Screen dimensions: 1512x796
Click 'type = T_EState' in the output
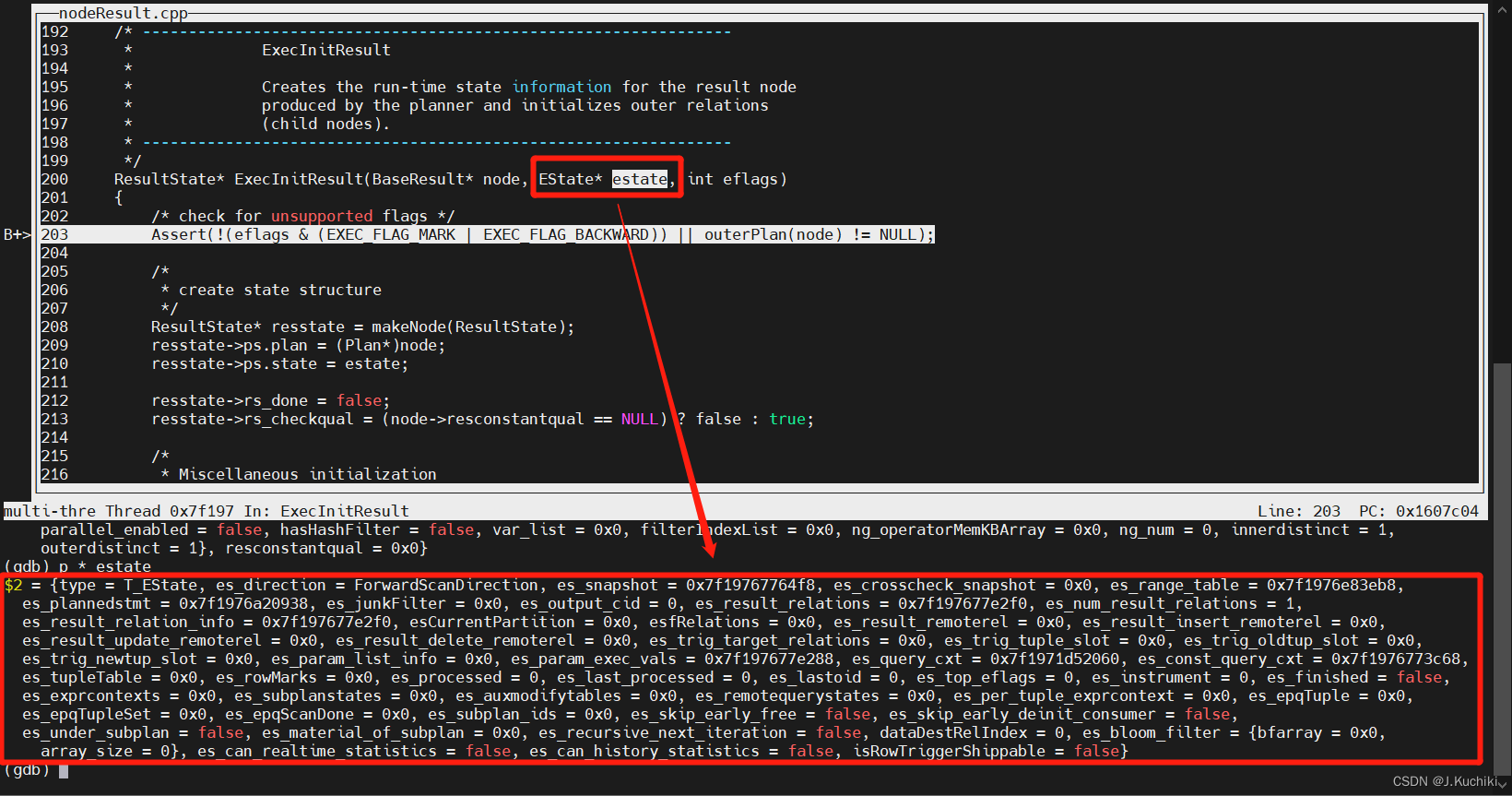click(x=128, y=585)
